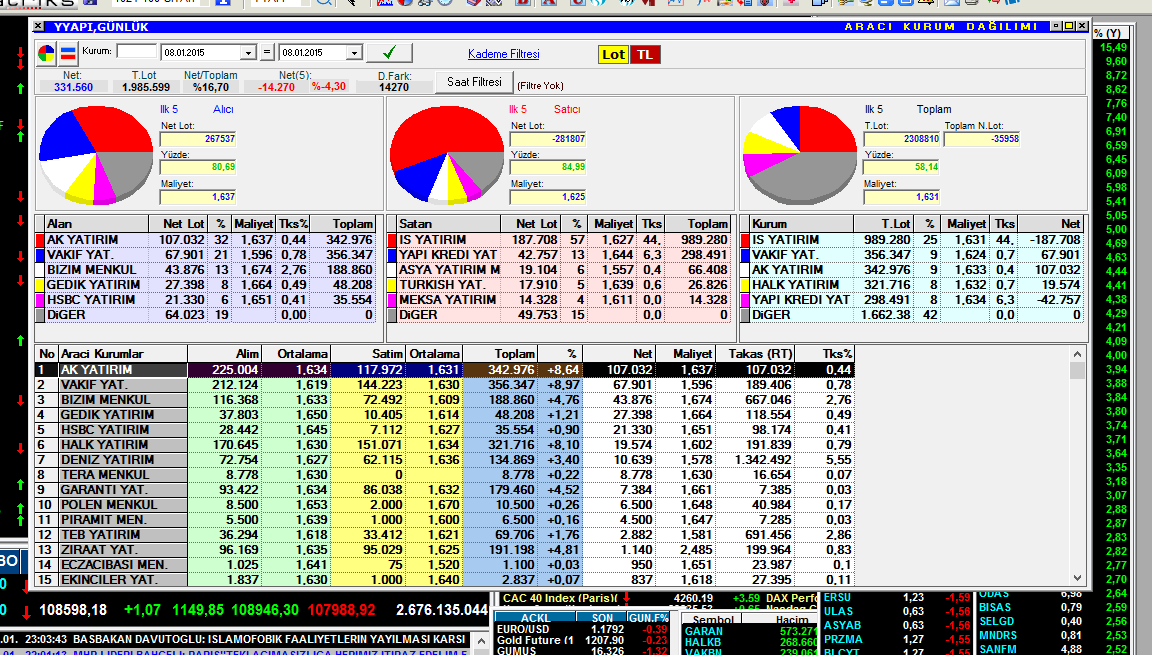This screenshot has width=1152, height=655.
Task: Click the Kurum input field
Action: pyautogui.click(x=136, y=51)
